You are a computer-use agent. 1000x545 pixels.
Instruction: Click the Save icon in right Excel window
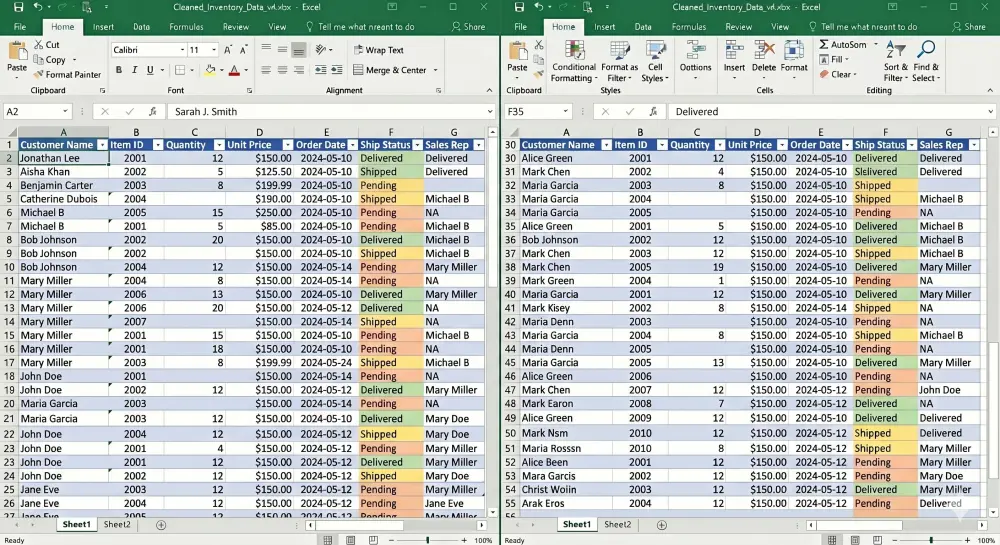click(x=520, y=7)
